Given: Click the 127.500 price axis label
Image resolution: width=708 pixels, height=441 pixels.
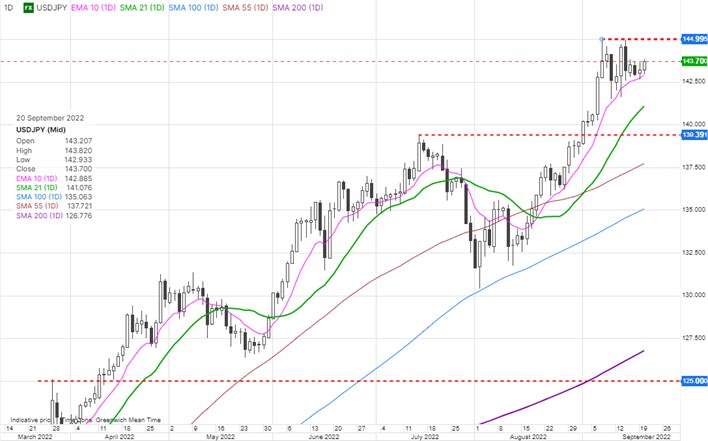Looking at the screenshot, I should click(694, 338).
